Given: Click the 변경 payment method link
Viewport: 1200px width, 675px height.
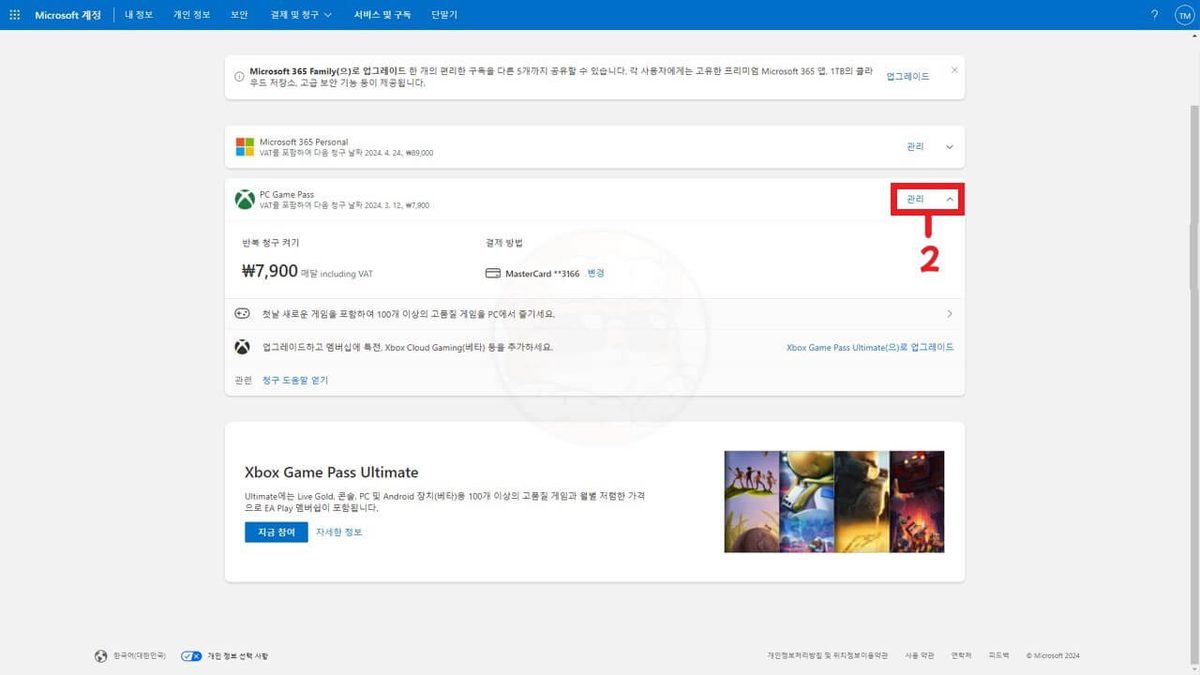Looking at the screenshot, I should tap(596, 273).
